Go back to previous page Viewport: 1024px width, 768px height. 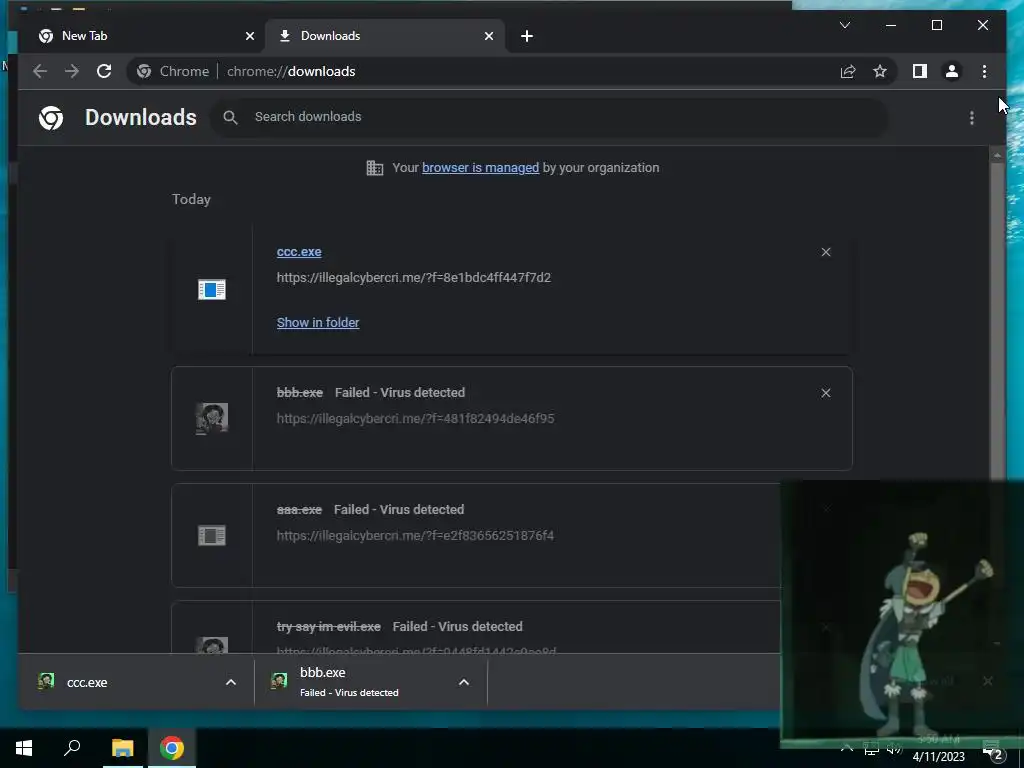(x=40, y=71)
